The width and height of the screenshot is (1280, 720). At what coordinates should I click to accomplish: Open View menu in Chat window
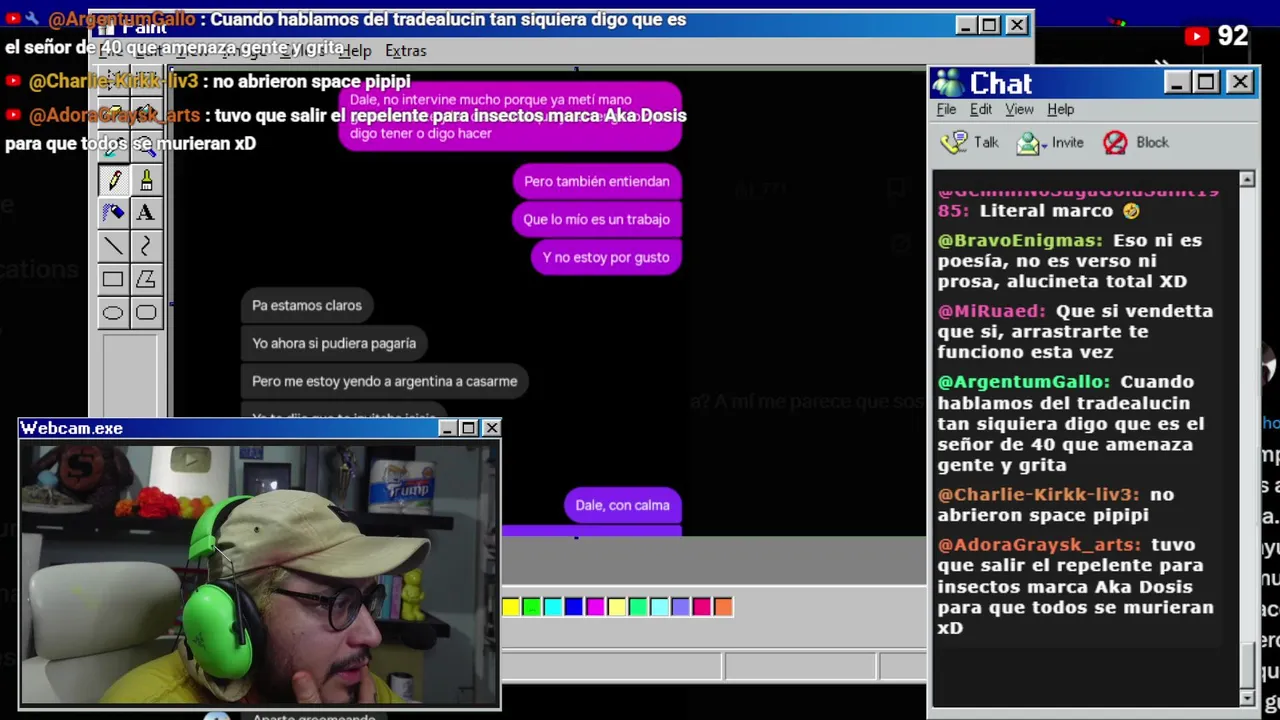1019,109
